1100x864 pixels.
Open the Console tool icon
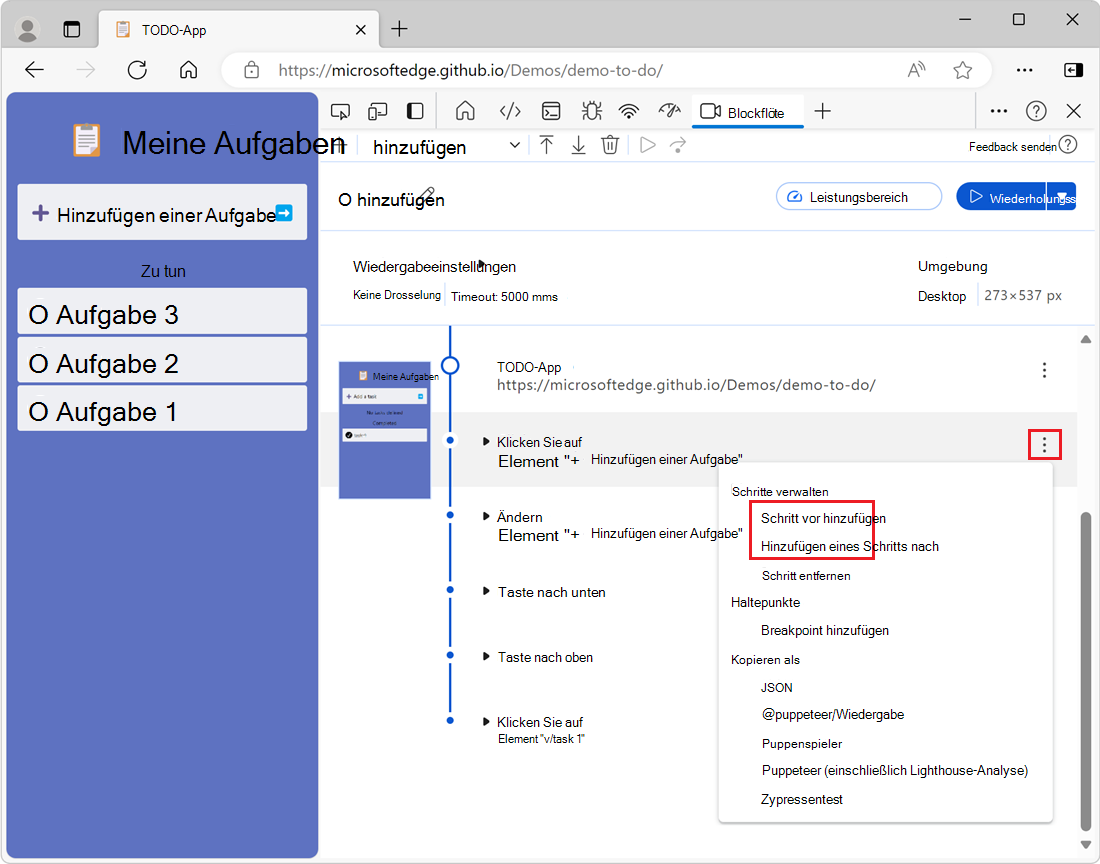coord(551,111)
